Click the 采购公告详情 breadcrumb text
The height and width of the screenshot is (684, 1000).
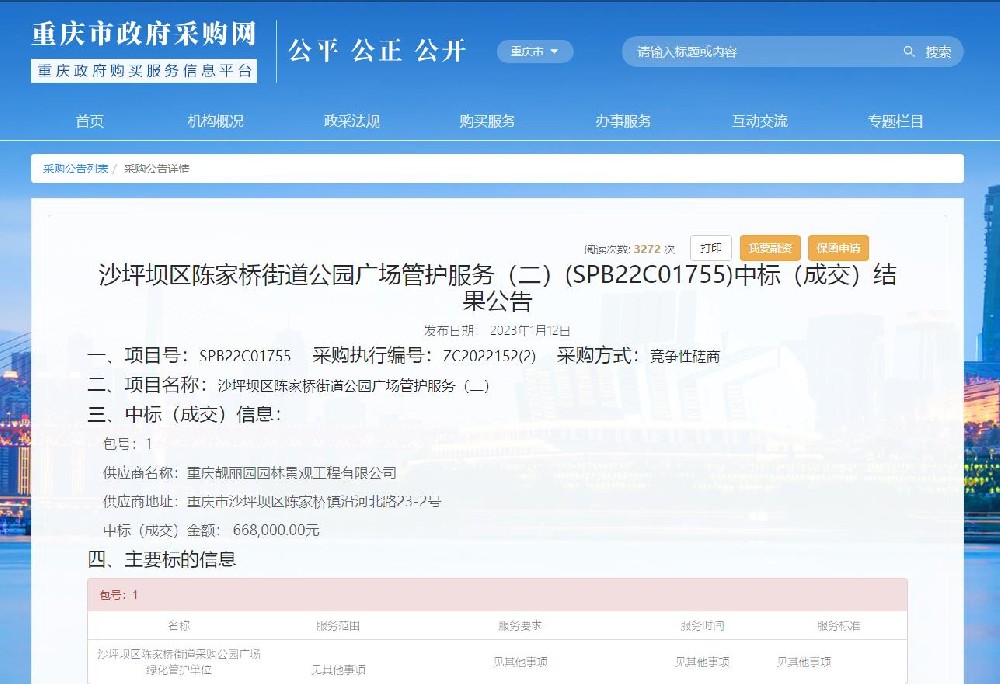click(156, 168)
